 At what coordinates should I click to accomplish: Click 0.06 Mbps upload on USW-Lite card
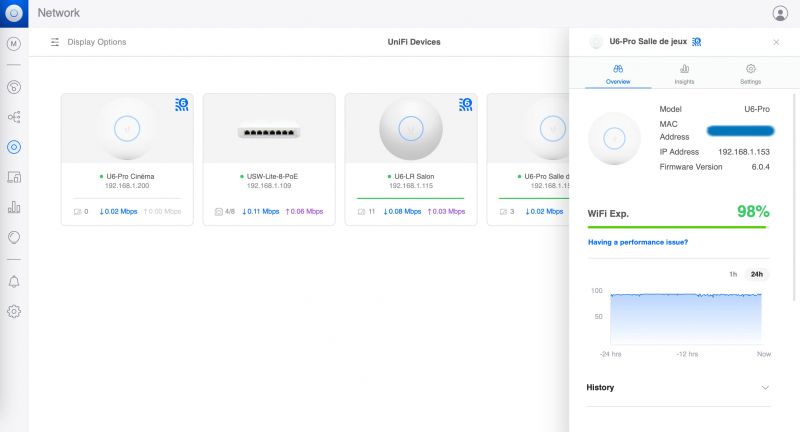(x=305, y=211)
